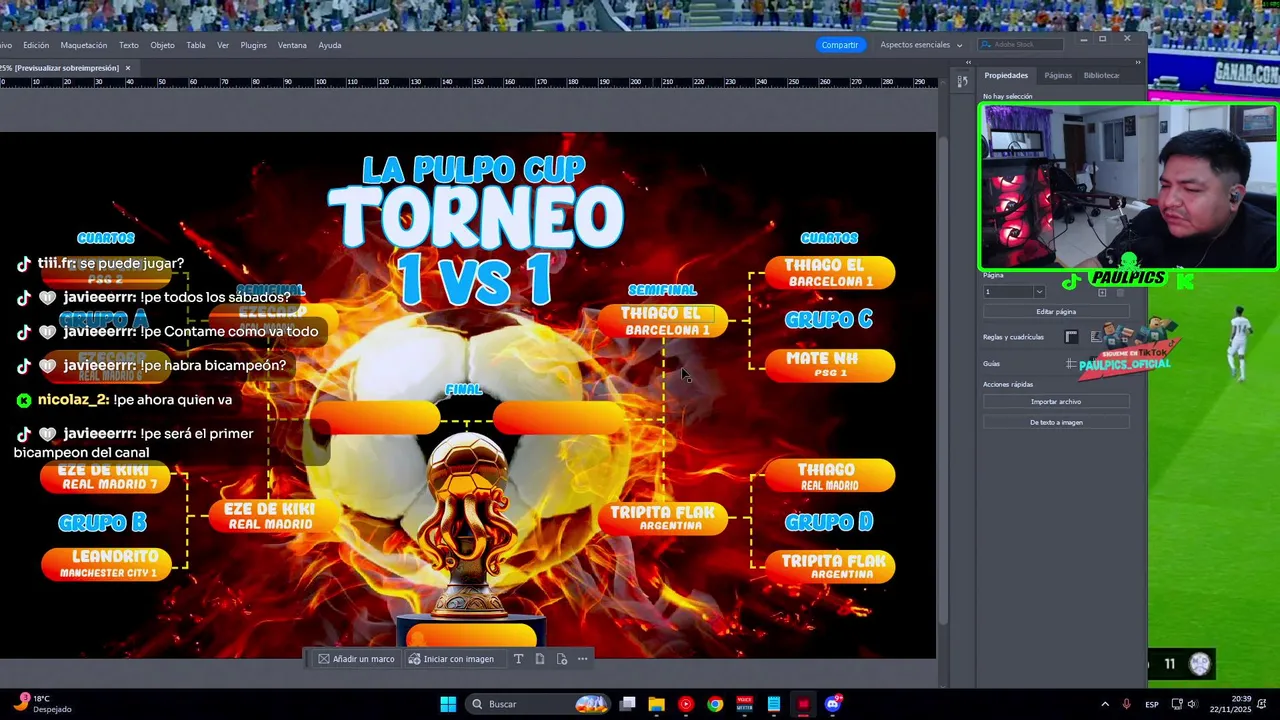Open Task View on taskbar
Image resolution: width=1280 pixels, height=720 pixels.
click(x=627, y=704)
